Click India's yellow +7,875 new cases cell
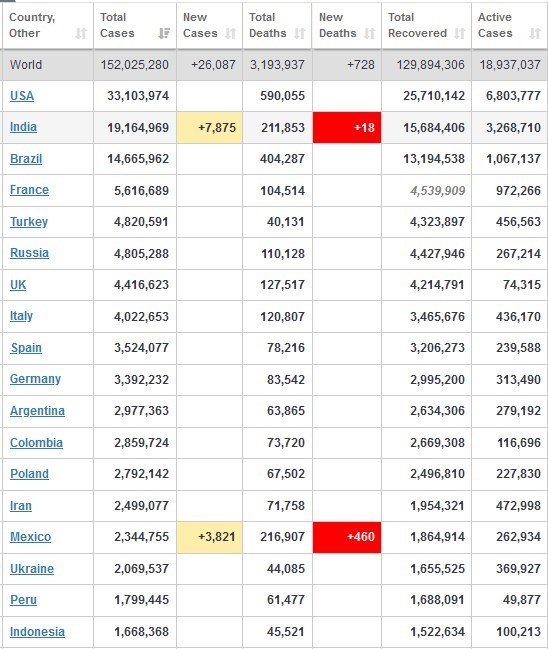This screenshot has height=649, width=548. 209,127
